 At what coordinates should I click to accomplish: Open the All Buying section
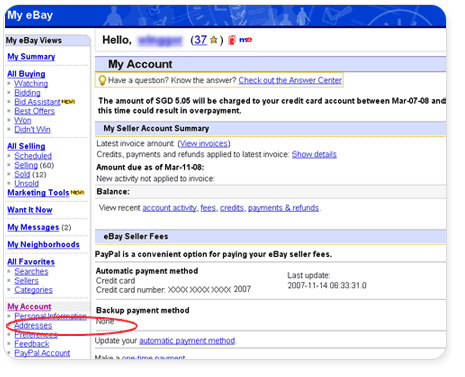tap(26, 74)
